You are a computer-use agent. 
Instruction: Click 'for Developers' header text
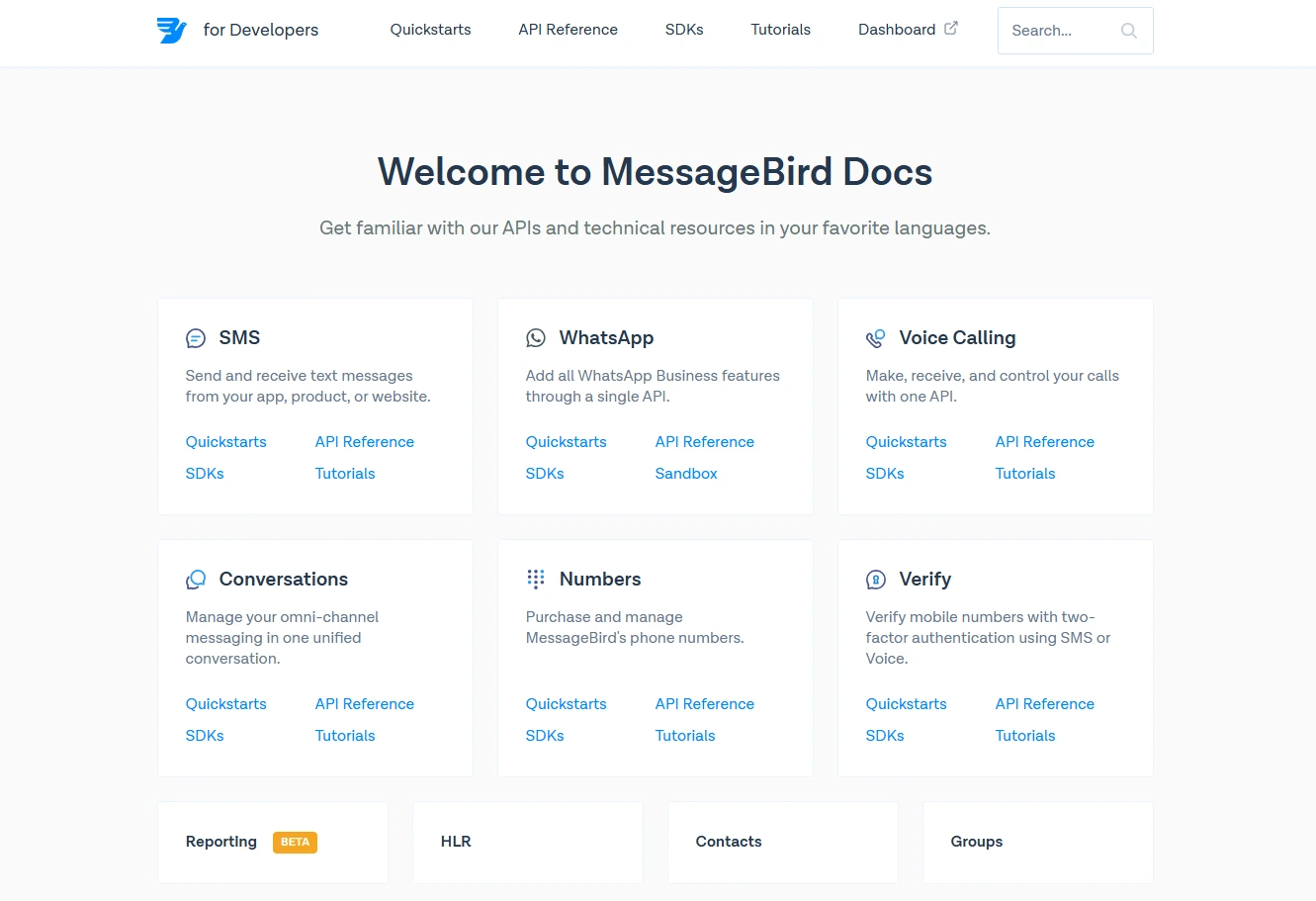point(261,30)
